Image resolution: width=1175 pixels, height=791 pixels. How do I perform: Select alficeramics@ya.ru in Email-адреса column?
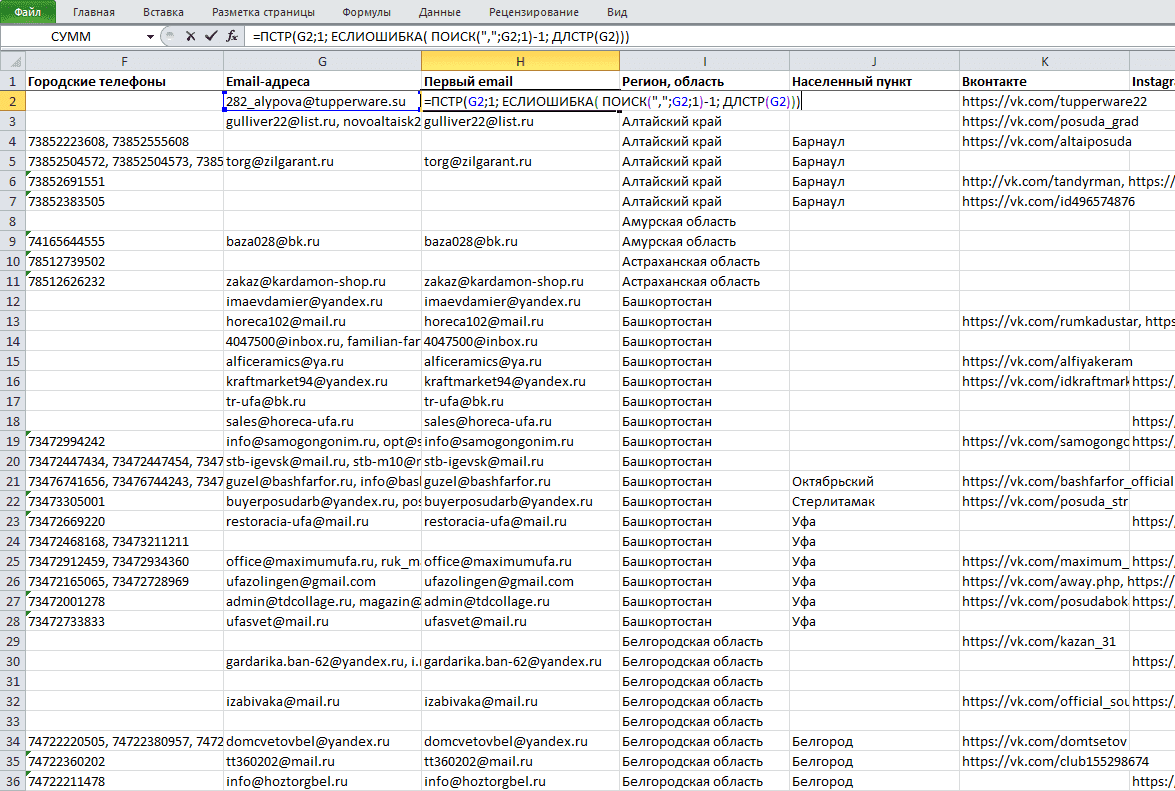tap(322, 361)
